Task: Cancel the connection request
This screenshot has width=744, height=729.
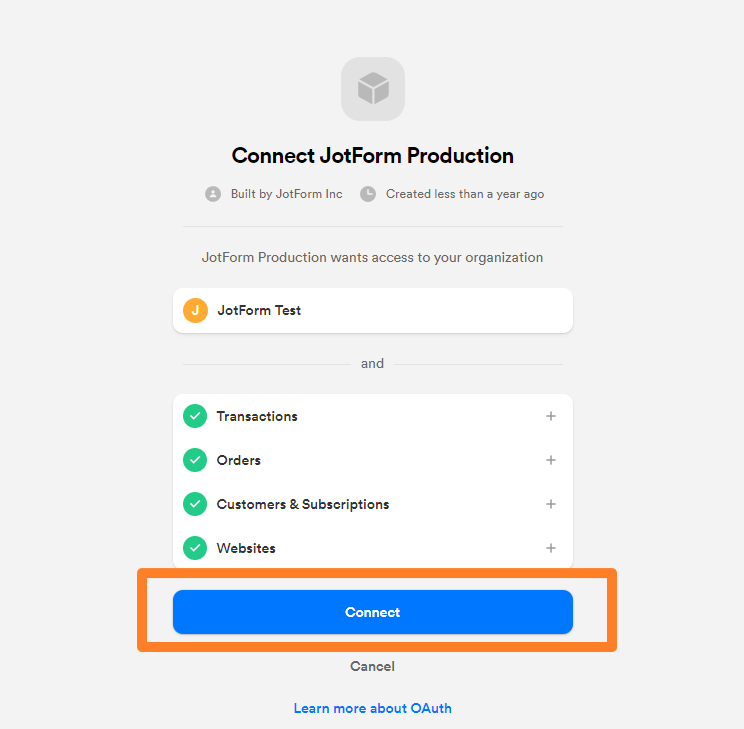Action: (x=372, y=666)
